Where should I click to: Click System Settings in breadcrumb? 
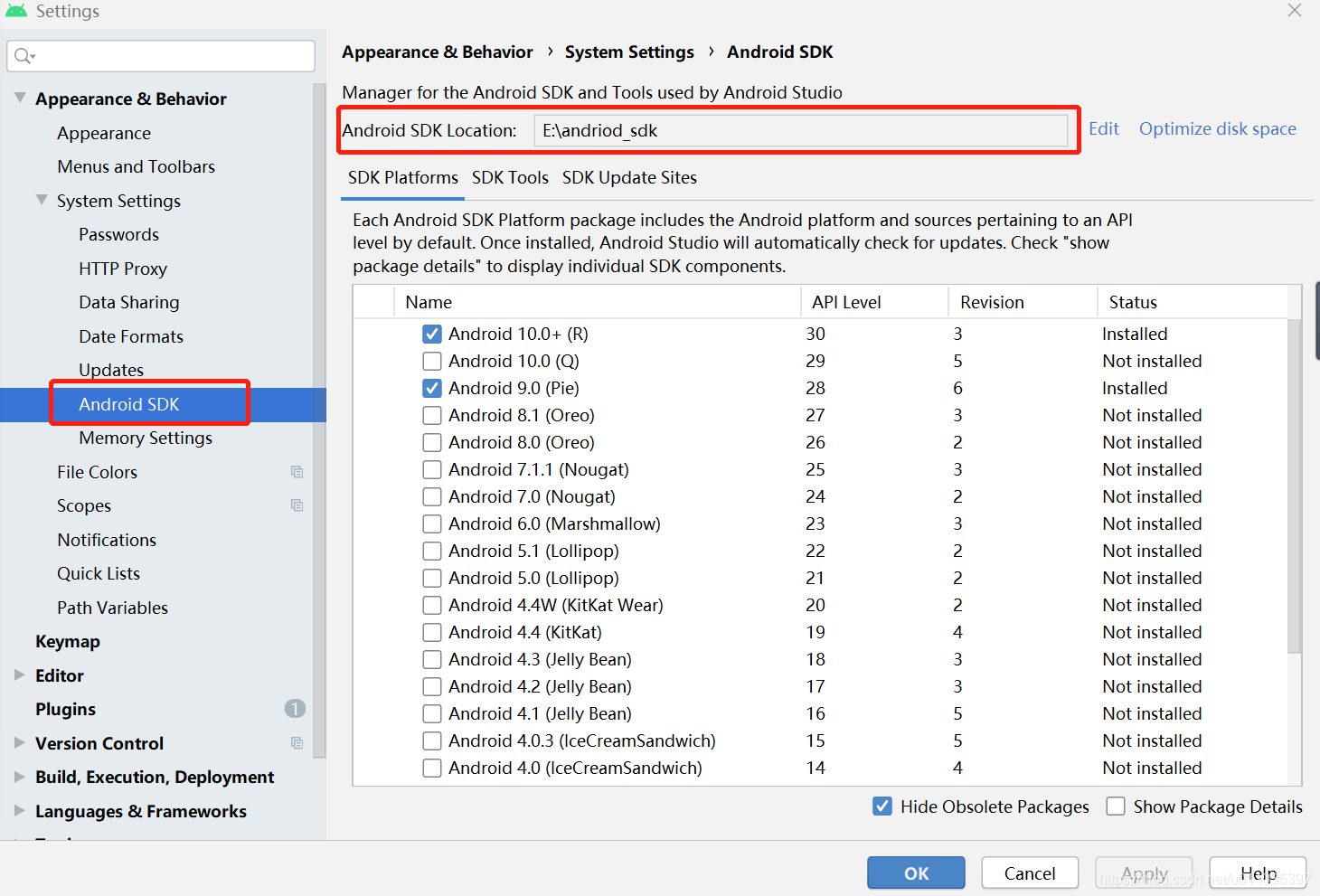coord(629,52)
